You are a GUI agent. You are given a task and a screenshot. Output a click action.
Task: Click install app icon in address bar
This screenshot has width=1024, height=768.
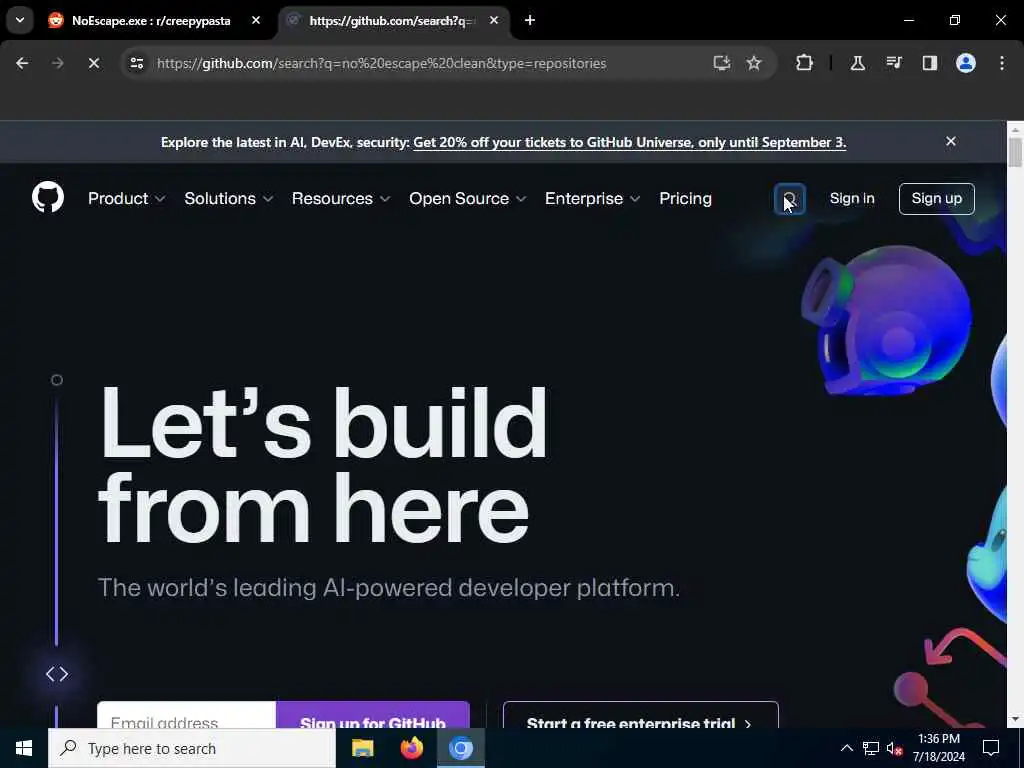coord(722,63)
